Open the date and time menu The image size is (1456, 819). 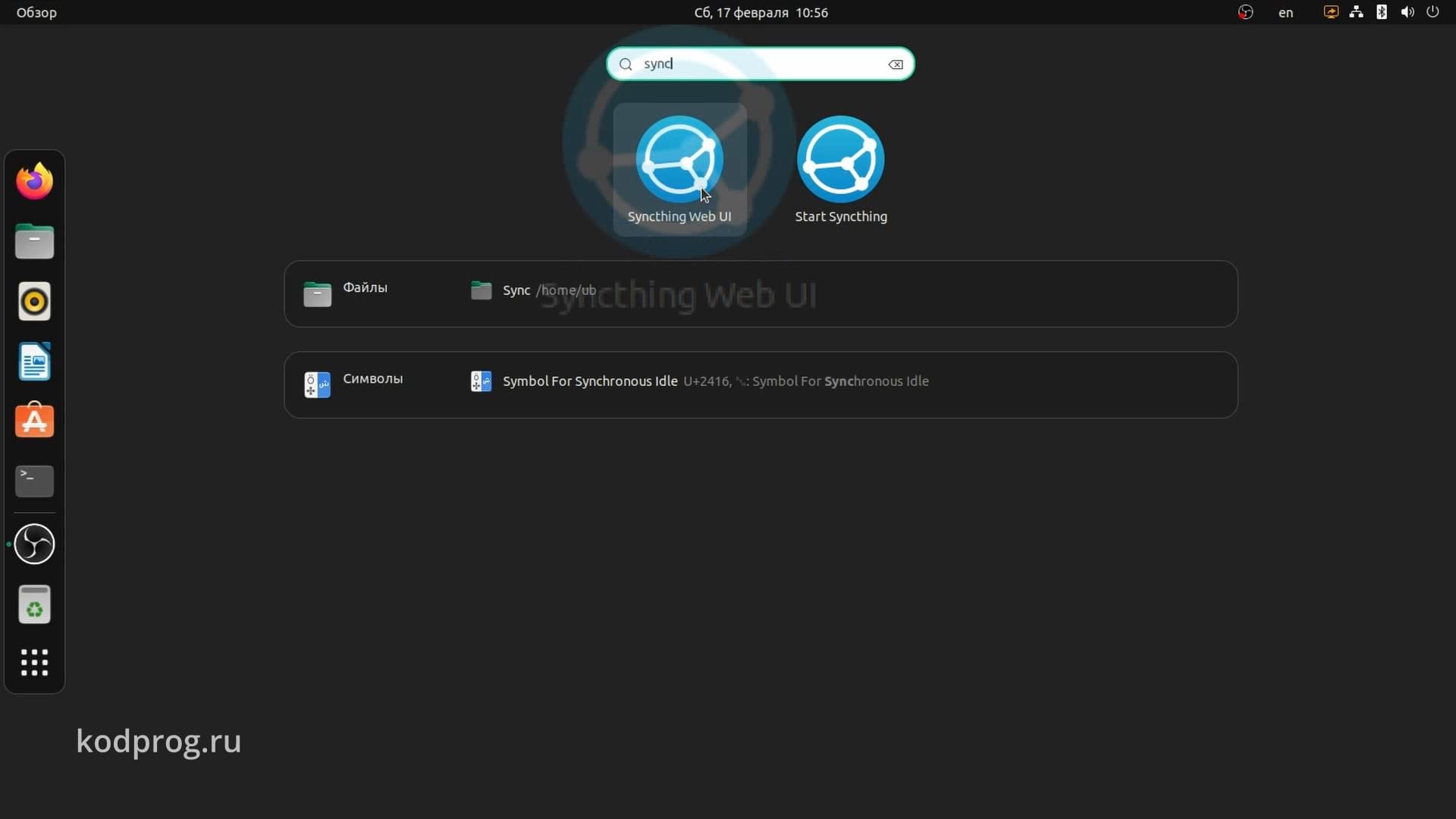(x=761, y=12)
